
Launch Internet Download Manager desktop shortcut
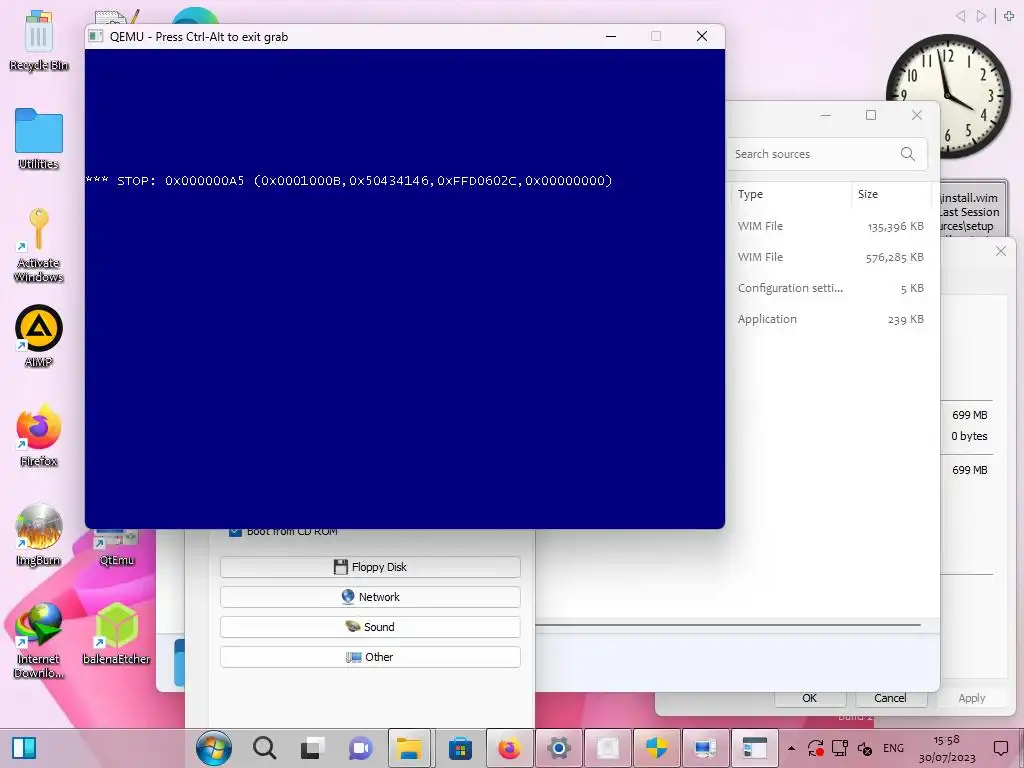(x=39, y=640)
